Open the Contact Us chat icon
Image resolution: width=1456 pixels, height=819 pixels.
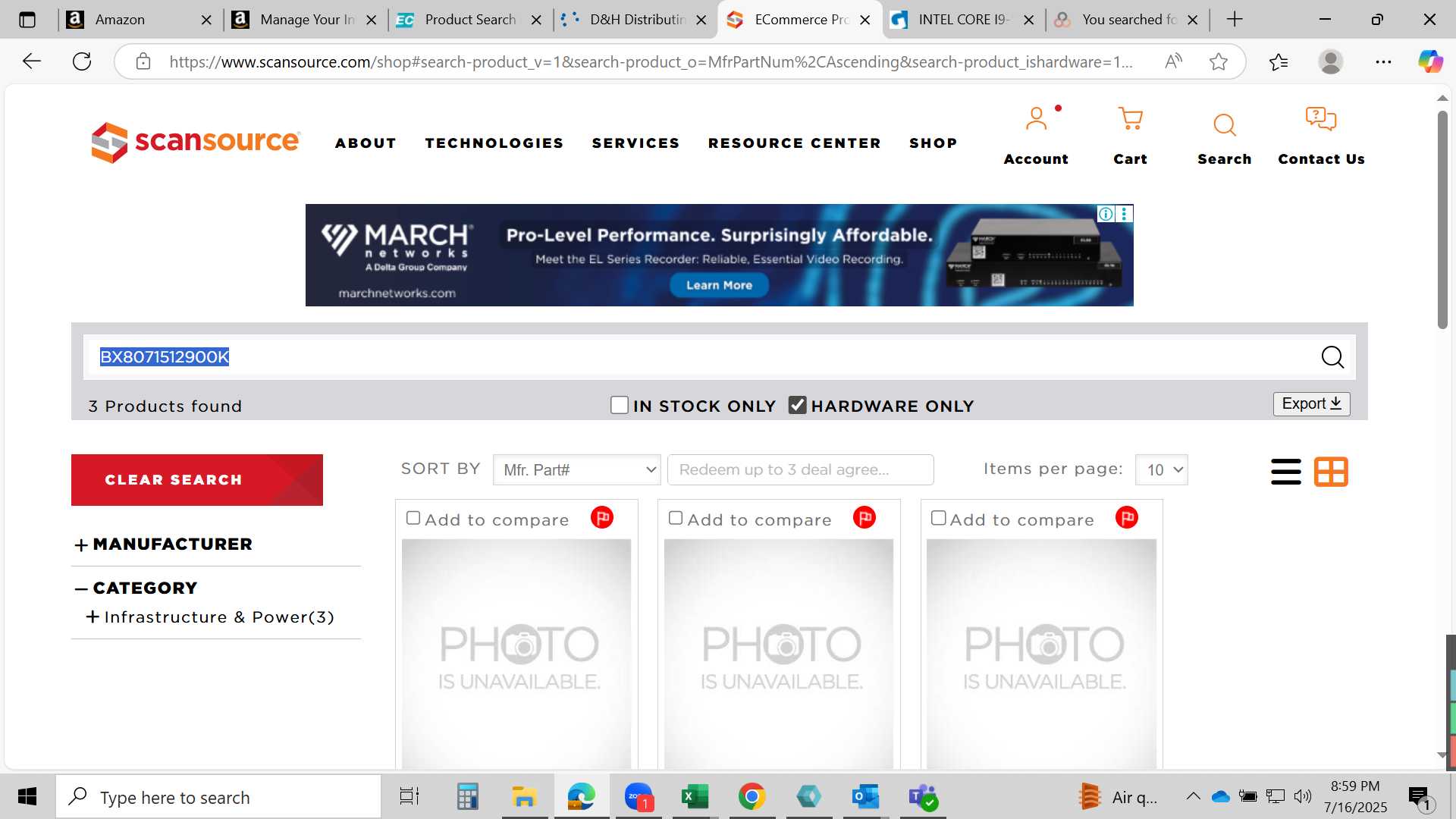[x=1321, y=119]
